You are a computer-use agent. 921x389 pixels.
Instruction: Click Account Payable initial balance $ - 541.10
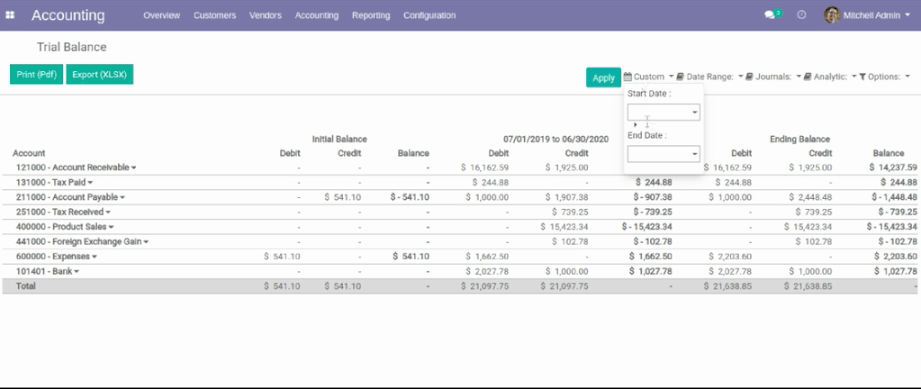(410, 197)
